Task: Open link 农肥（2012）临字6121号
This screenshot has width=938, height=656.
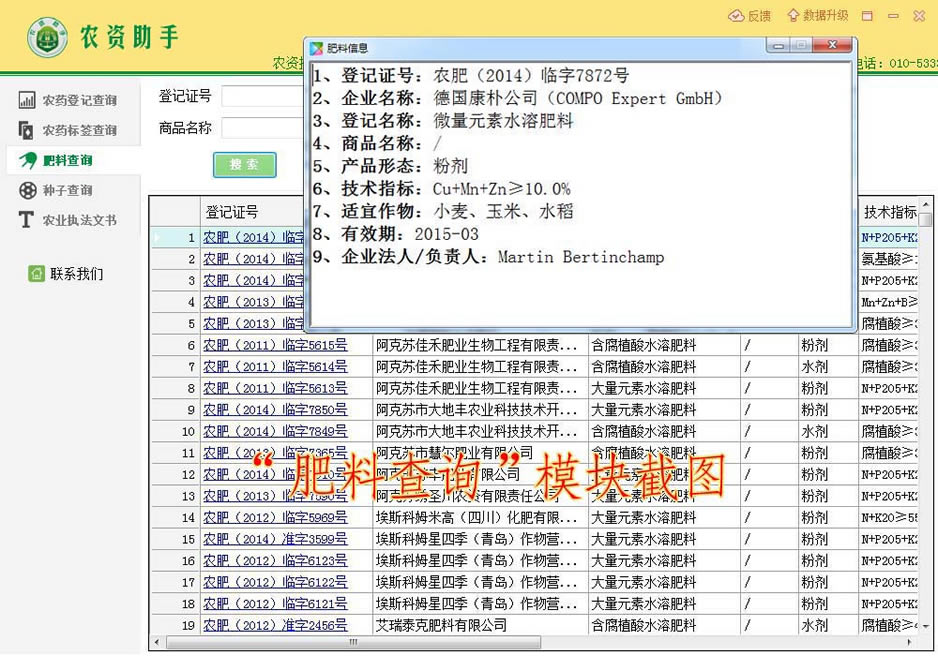Action: [275, 603]
